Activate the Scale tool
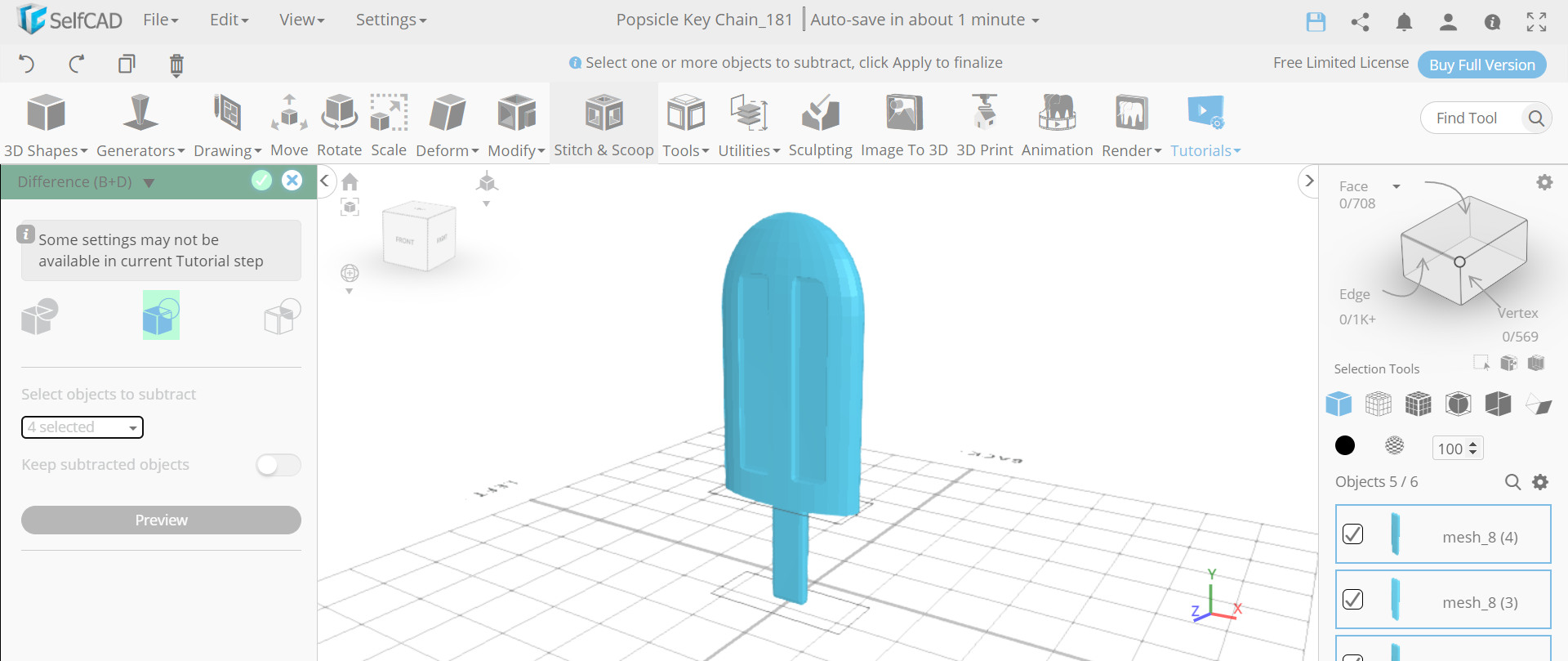 (x=389, y=125)
